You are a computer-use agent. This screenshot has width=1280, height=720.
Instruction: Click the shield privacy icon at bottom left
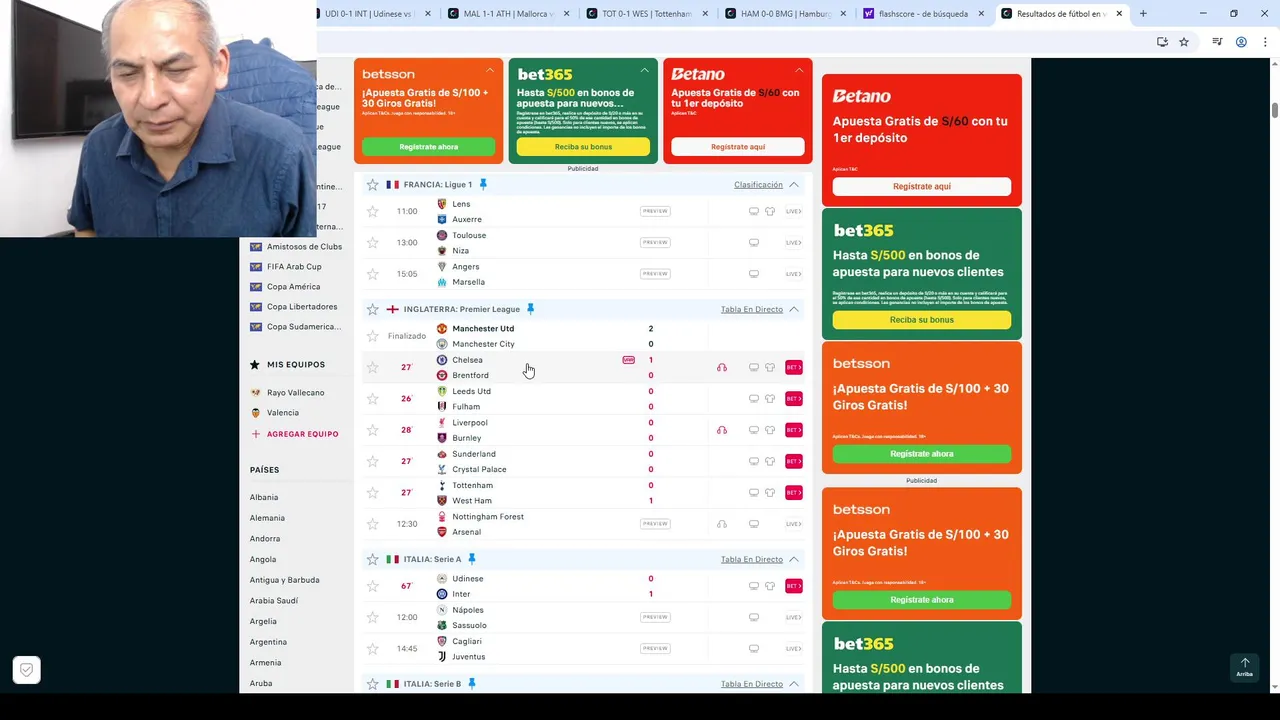[x=27, y=670]
